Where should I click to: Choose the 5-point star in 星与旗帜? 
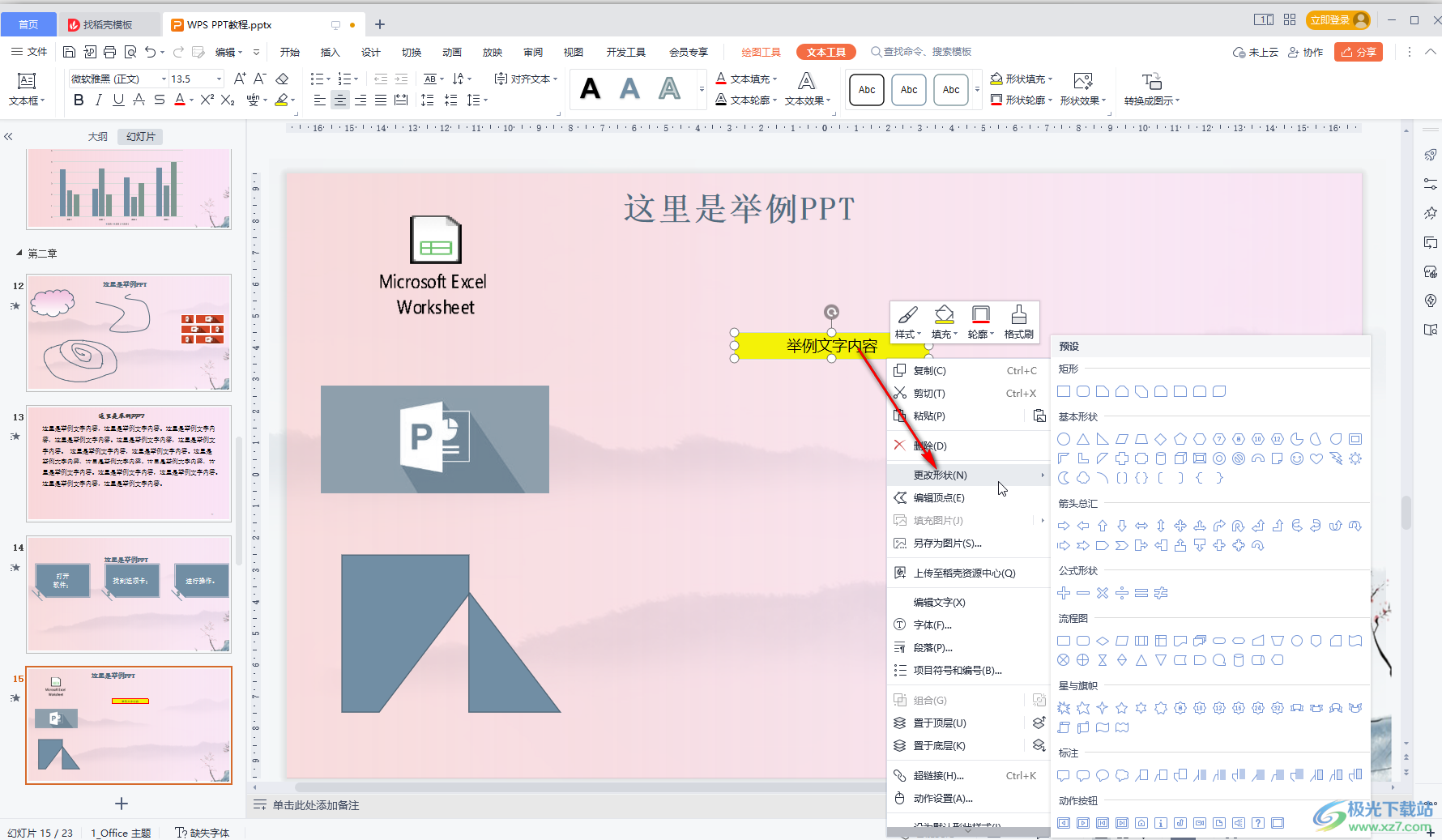(1122, 708)
